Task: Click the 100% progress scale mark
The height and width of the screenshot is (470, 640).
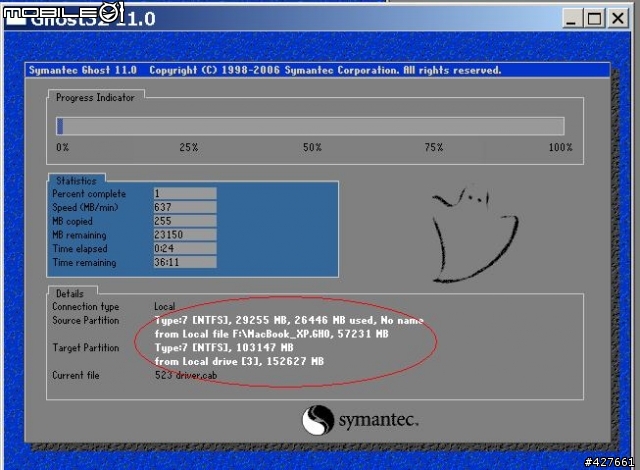Action: (560, 147)
